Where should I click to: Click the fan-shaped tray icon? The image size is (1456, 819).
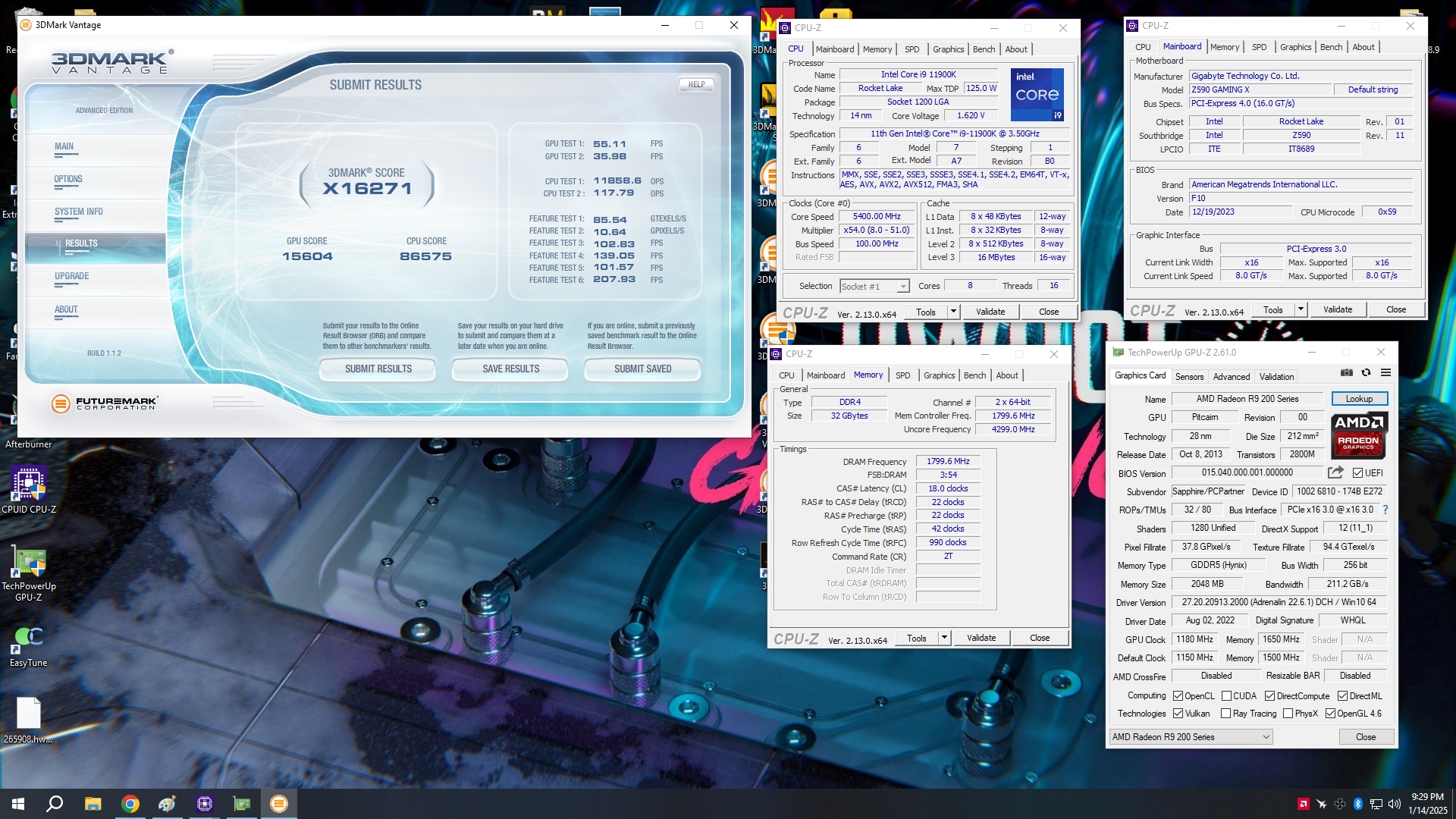point(1340,804)
